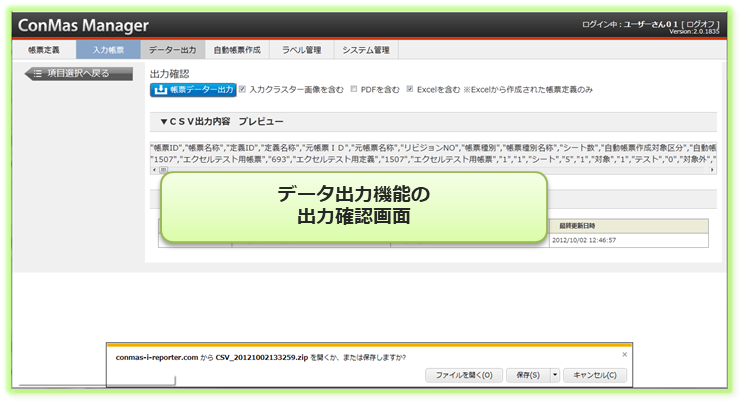Toggle 入力クラスター画像を含む checkbox

[243, 89]
